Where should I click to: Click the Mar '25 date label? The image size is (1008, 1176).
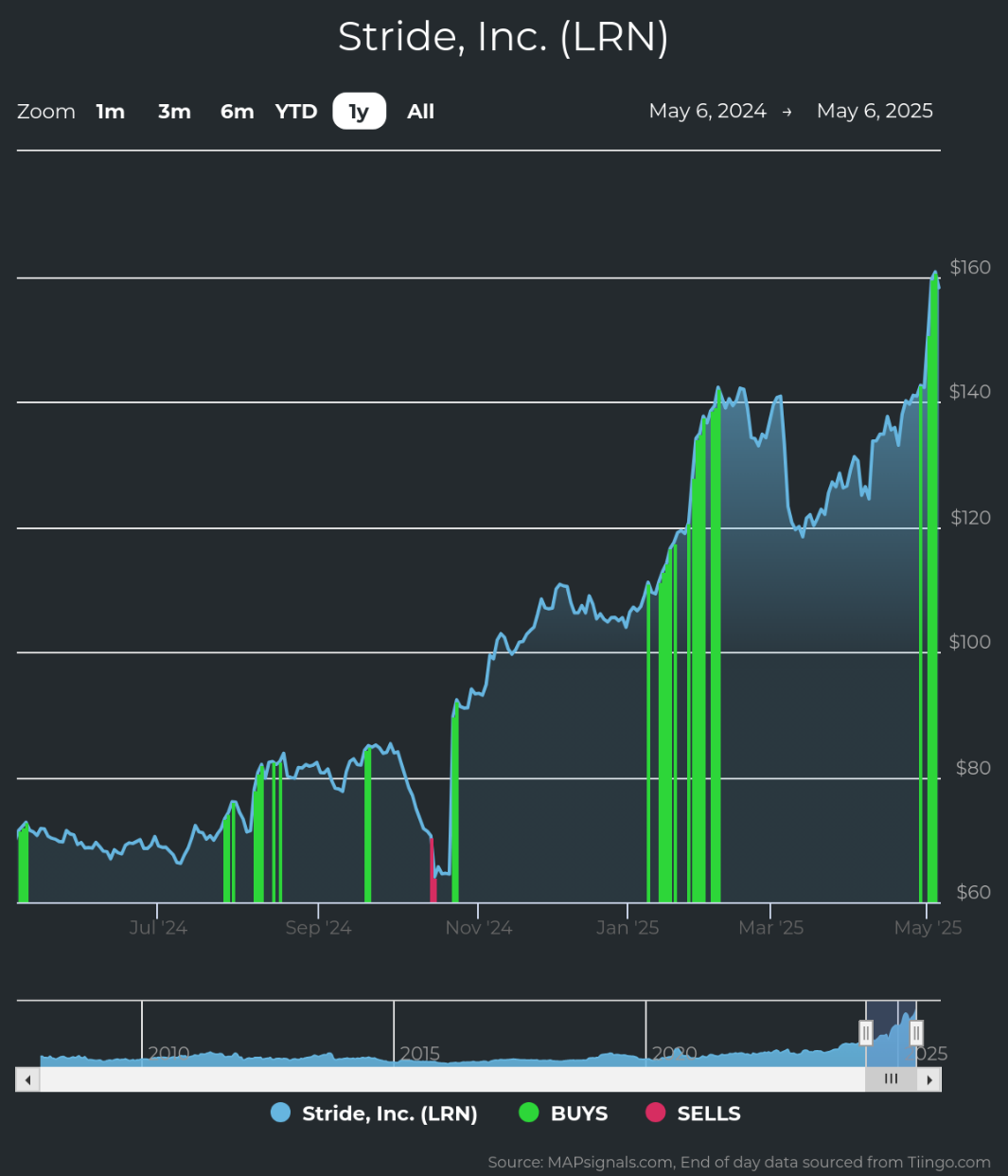click(x=770, y=928)
